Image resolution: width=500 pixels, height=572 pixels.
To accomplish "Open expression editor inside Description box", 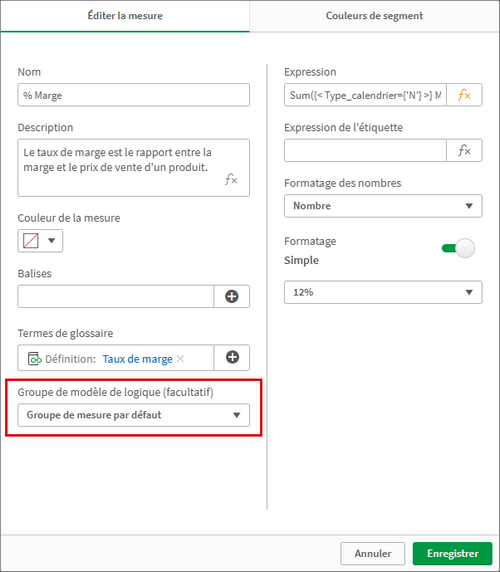I will (231, 179).
